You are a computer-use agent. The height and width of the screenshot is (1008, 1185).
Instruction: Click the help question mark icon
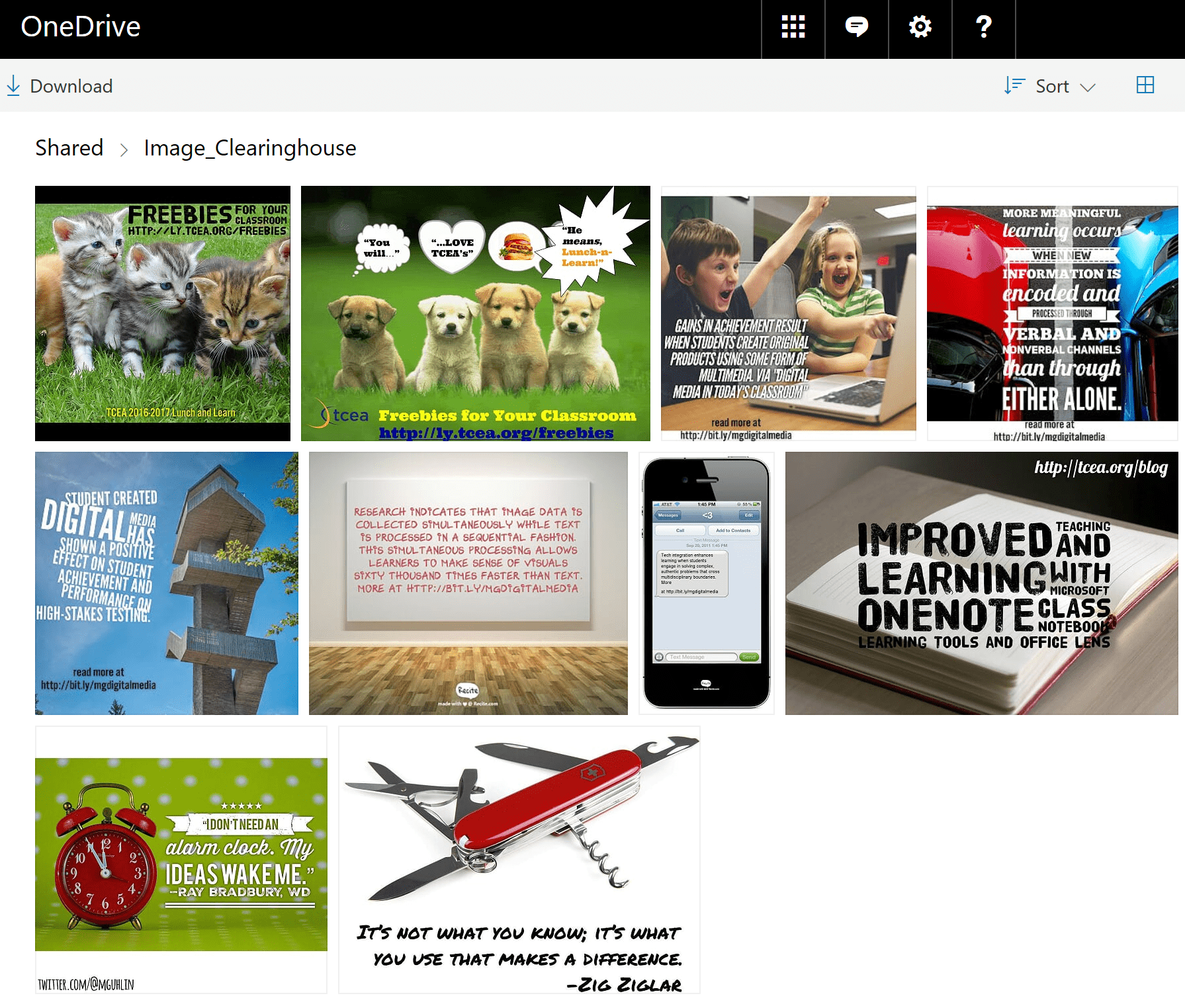coord(983,27)
